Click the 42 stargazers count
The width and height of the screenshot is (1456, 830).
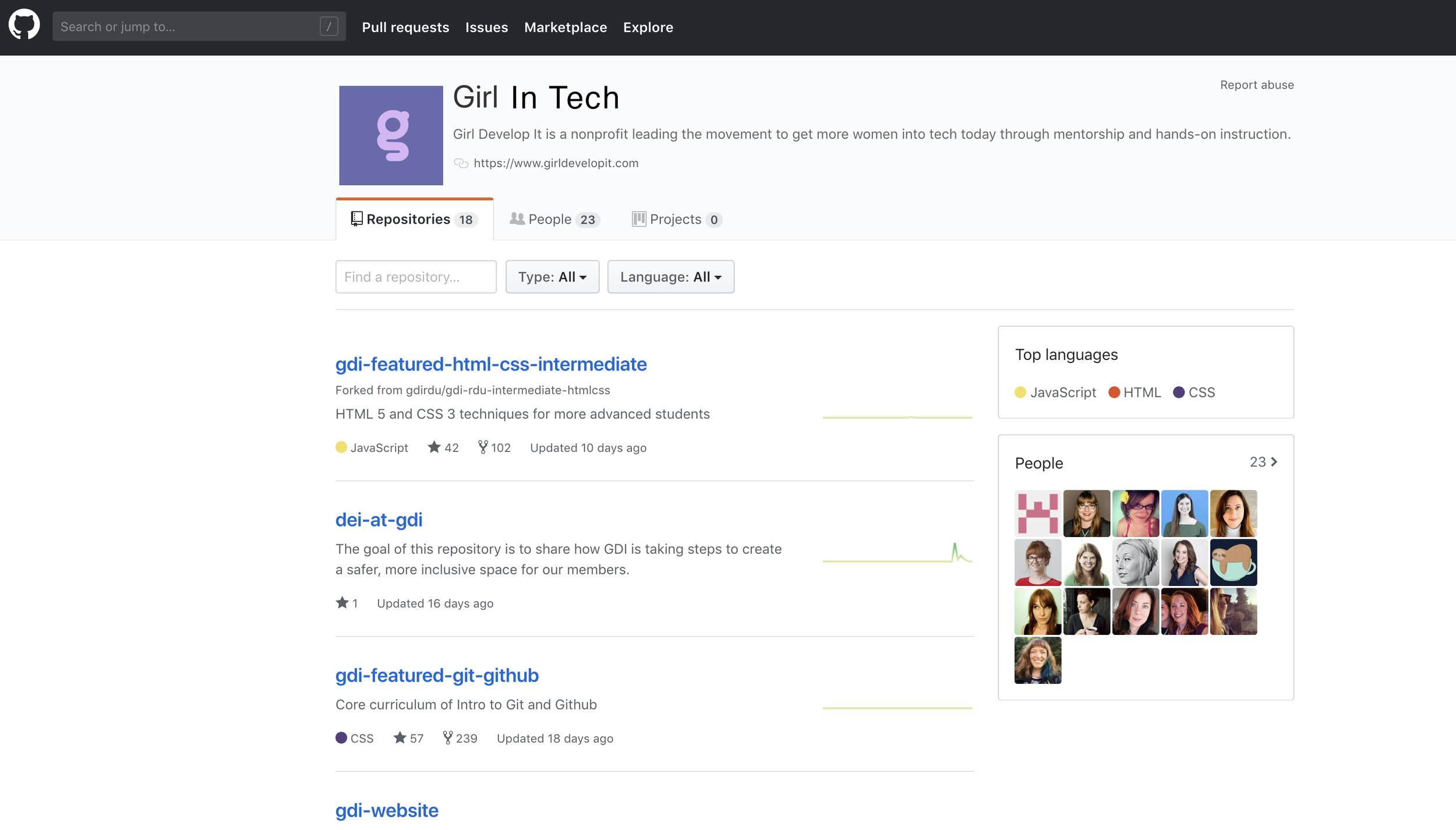click(452, 448)
